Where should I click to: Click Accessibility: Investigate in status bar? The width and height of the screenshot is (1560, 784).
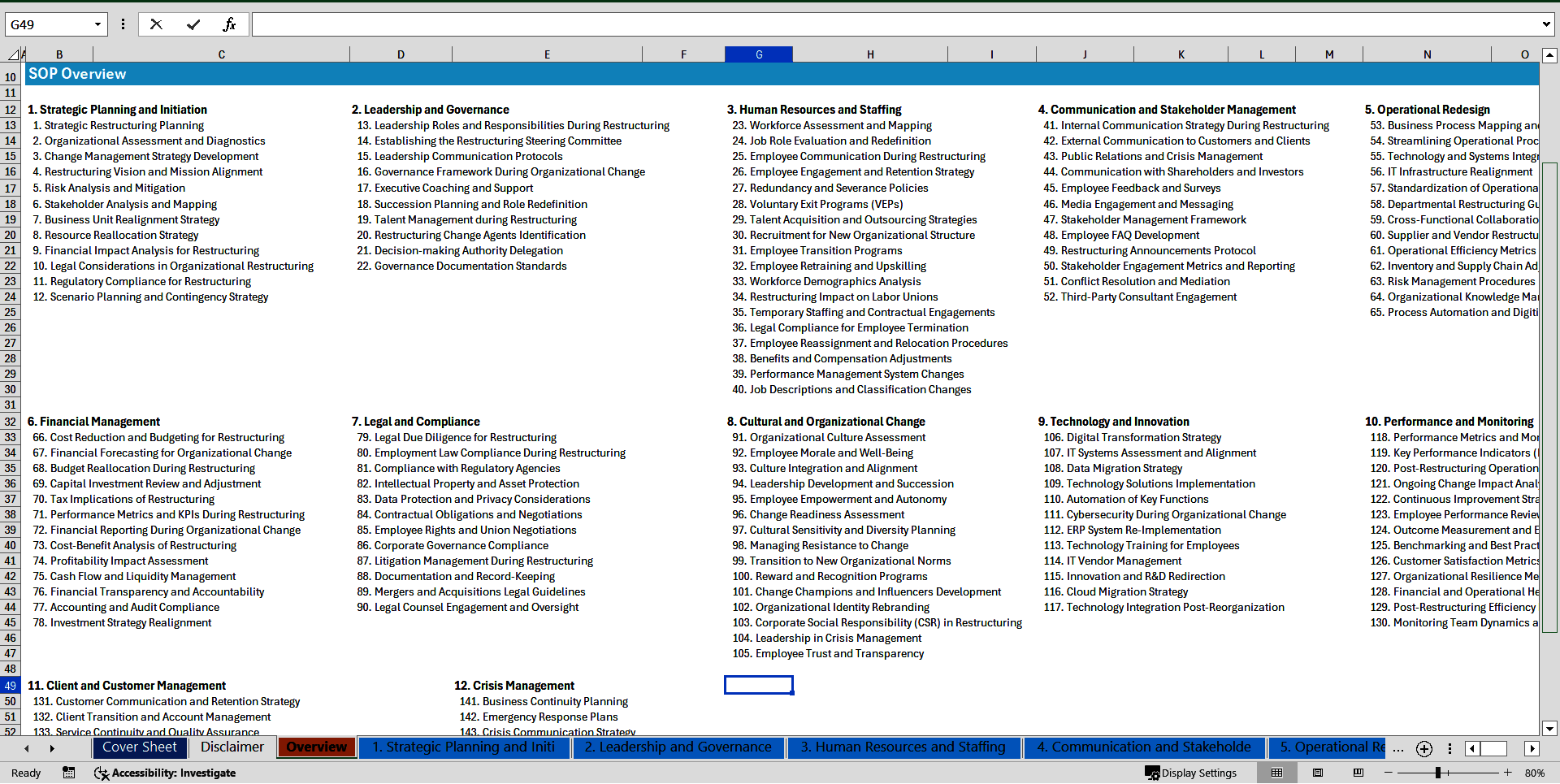[x=165, y=773]
